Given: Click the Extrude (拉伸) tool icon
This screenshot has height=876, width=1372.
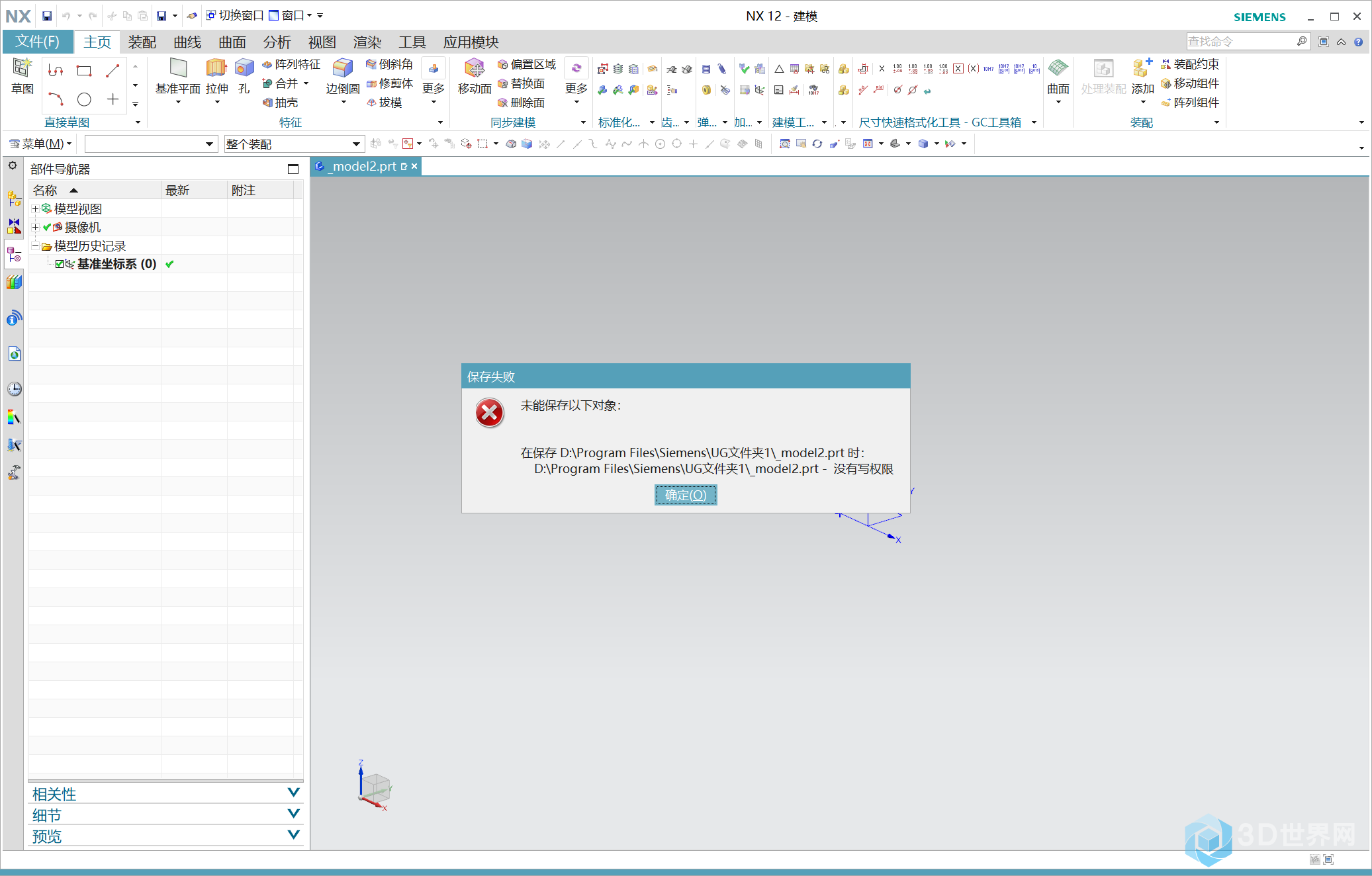Looking at the screenshot, I should tap(216, 69).
